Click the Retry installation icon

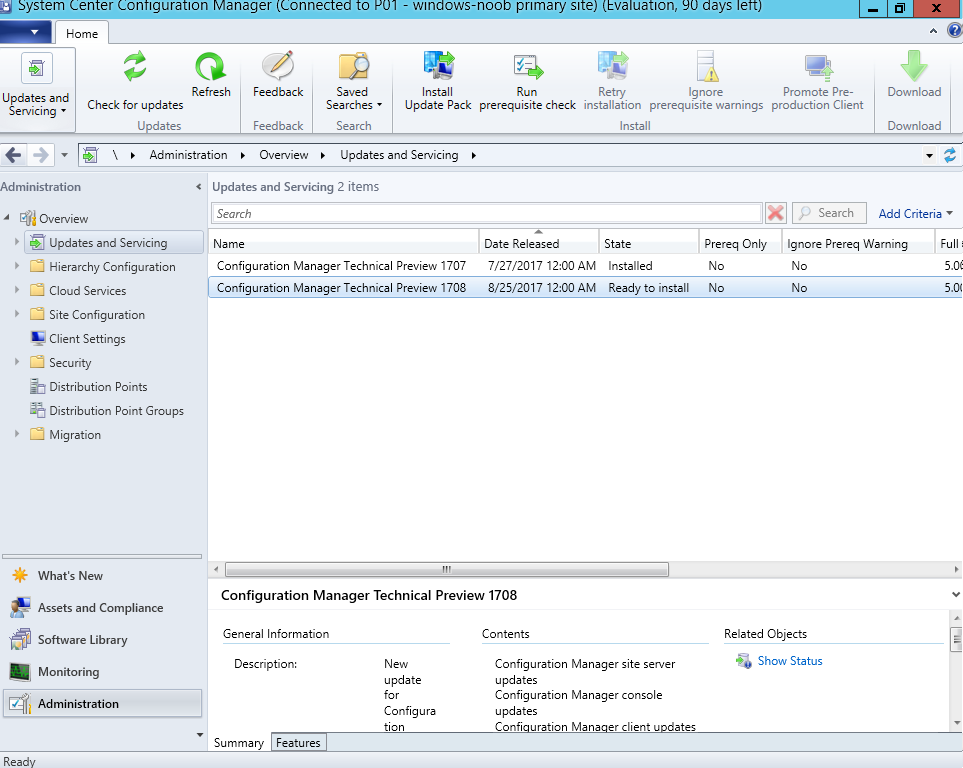[x=612, y=66]
